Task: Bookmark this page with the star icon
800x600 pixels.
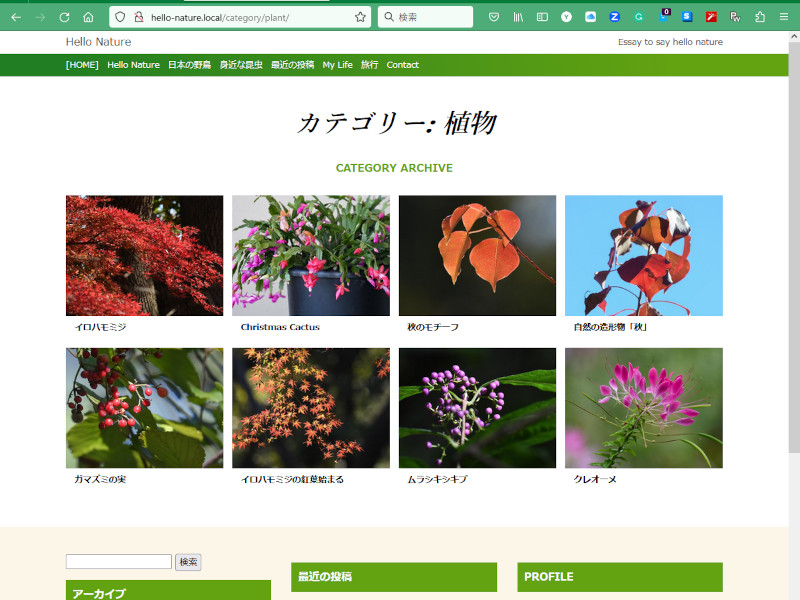Action: (360, 17)
